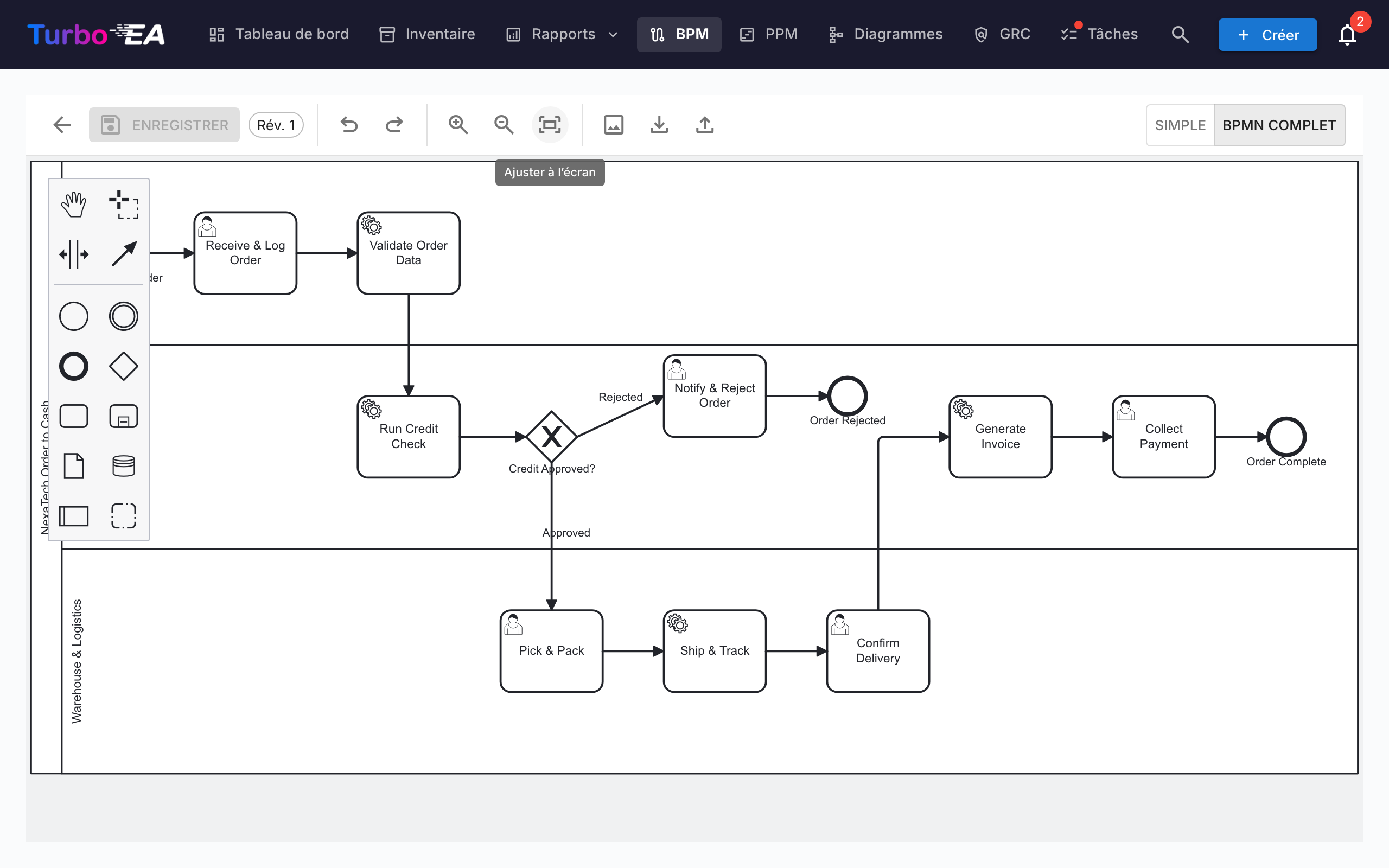Open the search magnifier

pos(1180,34)
